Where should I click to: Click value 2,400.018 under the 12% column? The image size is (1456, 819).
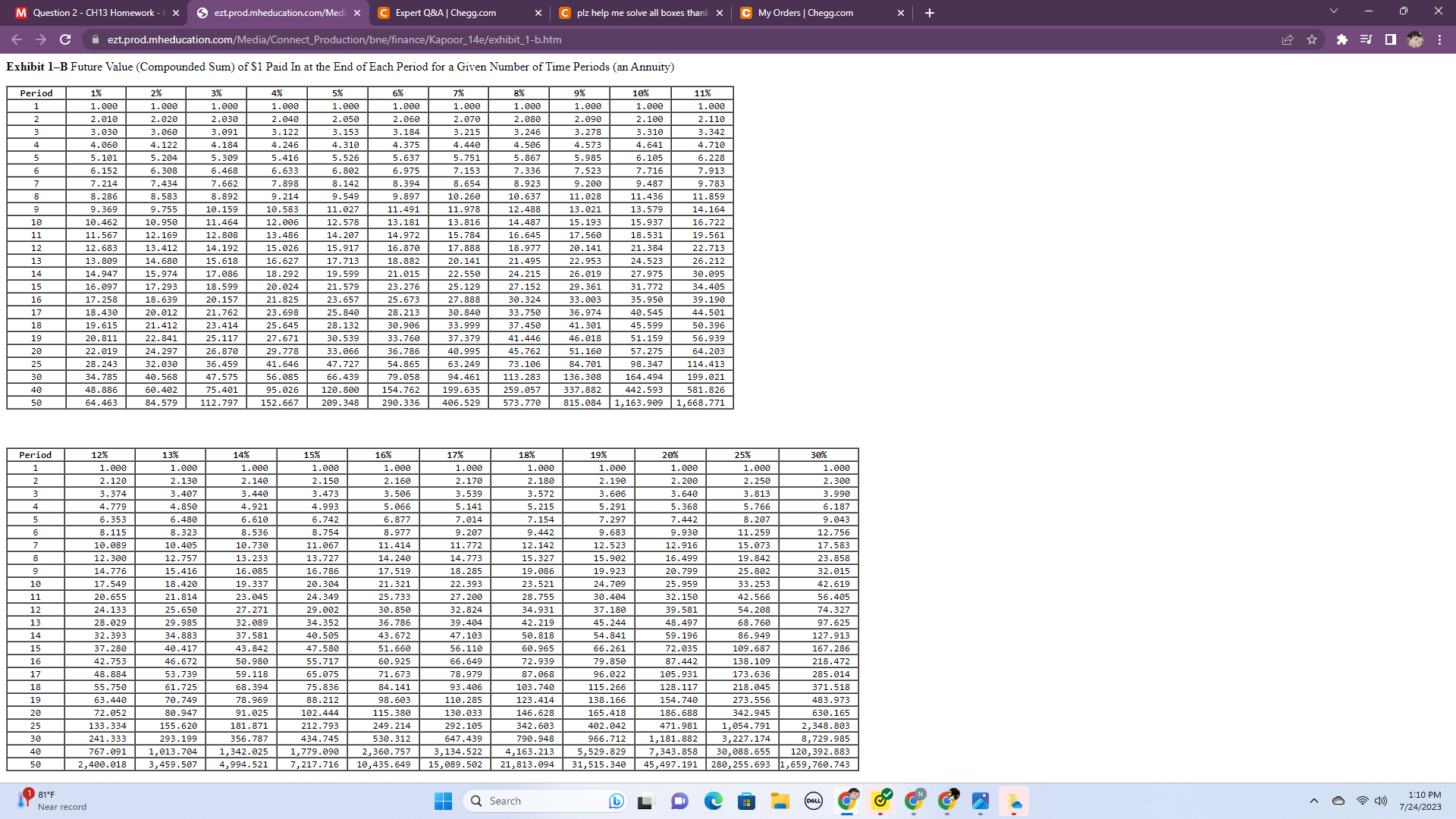coord(102,764)
